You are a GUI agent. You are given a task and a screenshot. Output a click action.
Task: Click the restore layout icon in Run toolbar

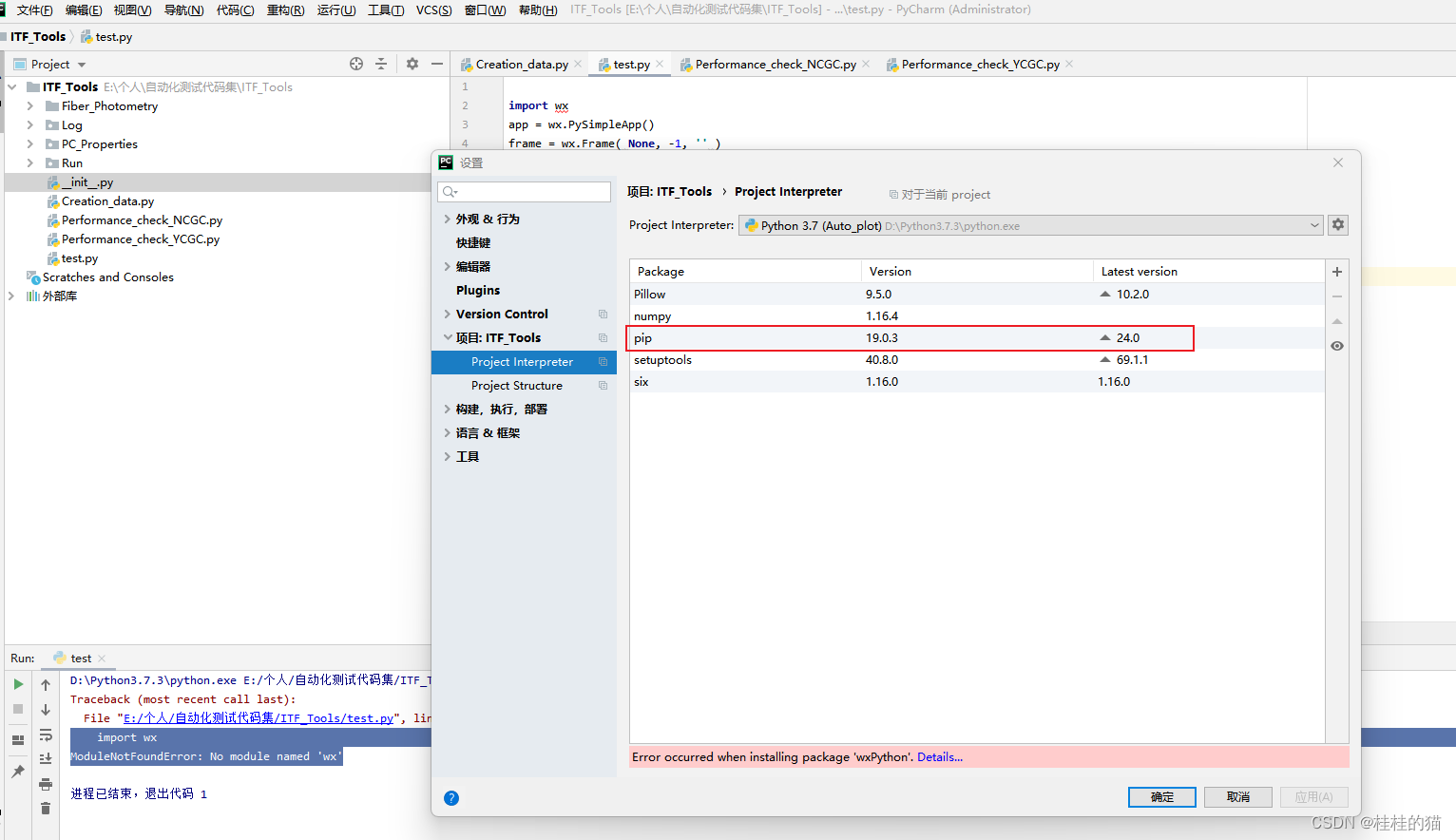(18, 740)
